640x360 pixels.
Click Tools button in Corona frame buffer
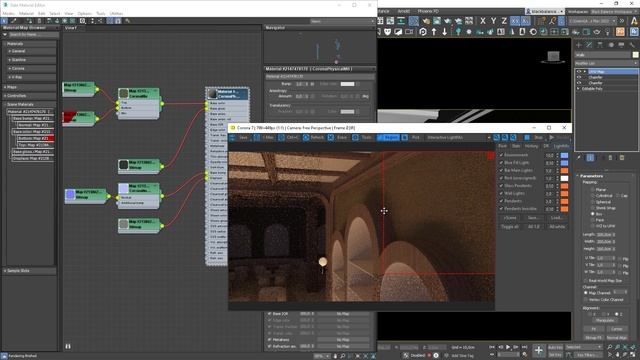pos(362,138)
